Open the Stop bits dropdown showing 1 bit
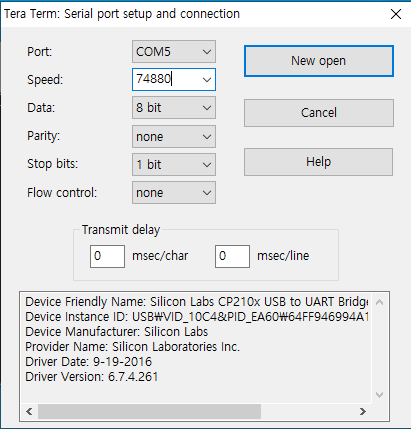The width and height of the screenshot is (411, 429). pyautogui.click(x=174, y=164)
